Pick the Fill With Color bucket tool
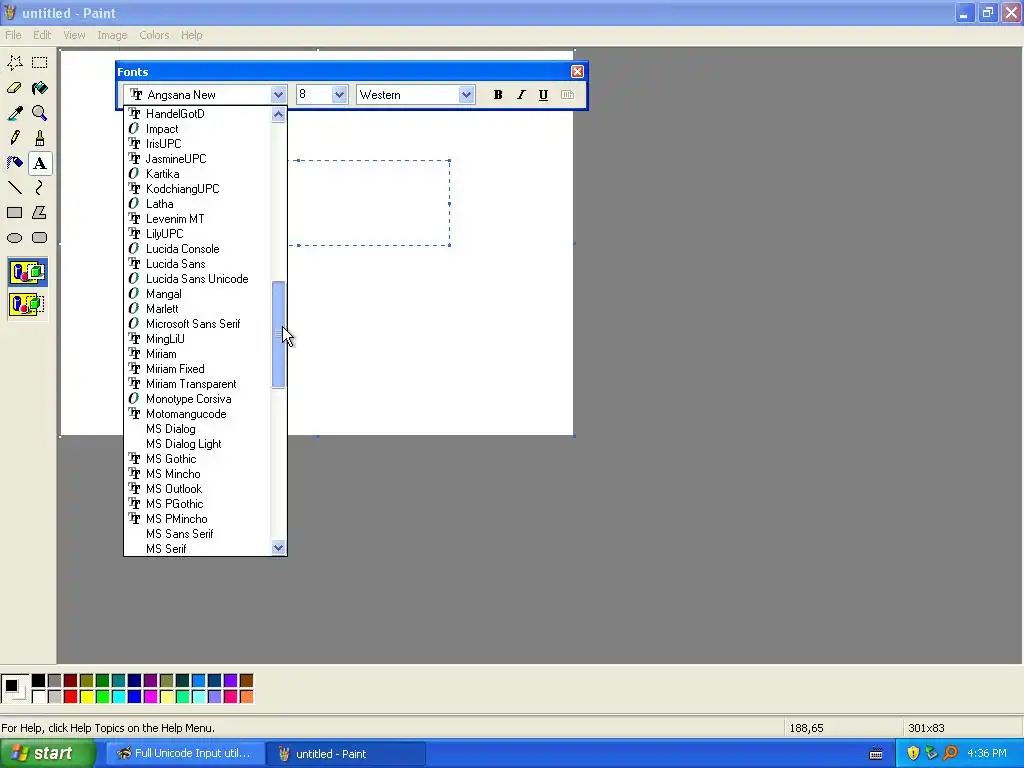Image resolution: width=1024 pixels, height=768 pixels. (40, 88)
